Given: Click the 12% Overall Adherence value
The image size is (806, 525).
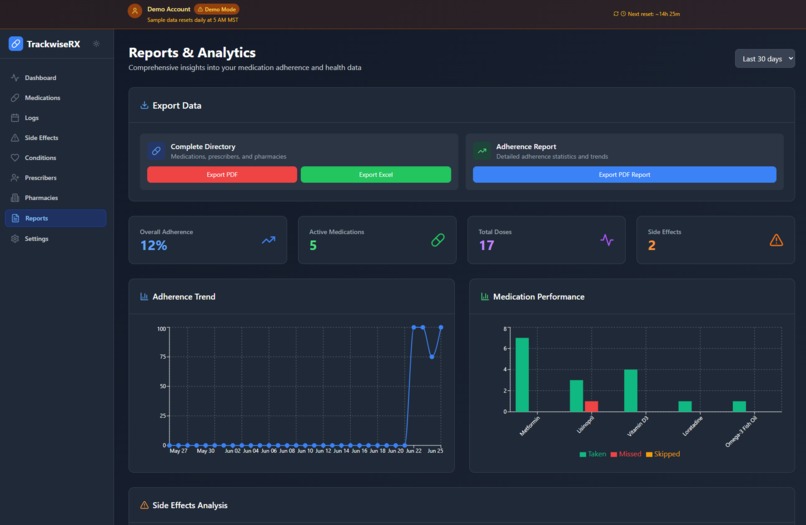Looking at the screenshot, I should coord(154,246).
